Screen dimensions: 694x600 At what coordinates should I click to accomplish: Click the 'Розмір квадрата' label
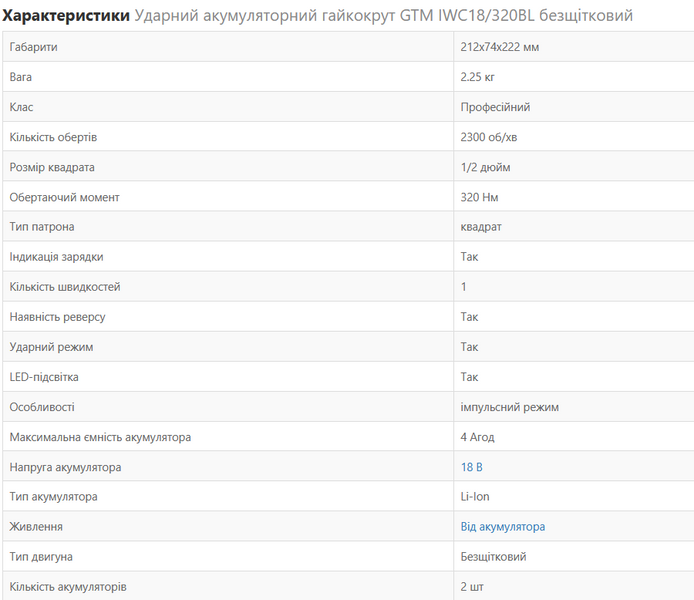[52, 167]
